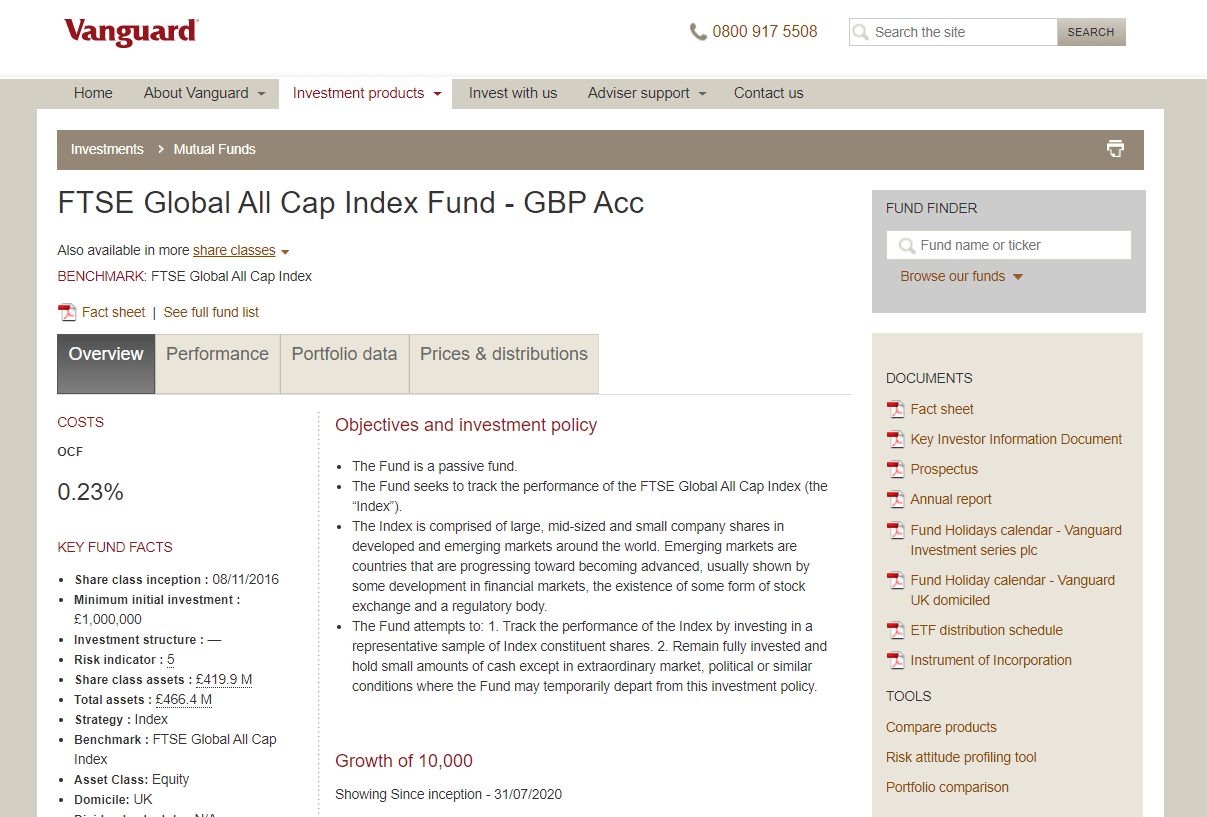Click the magnifier icon in the Fund Finder field
This screenshot has width=1207, height=817.
pos(907,246)
